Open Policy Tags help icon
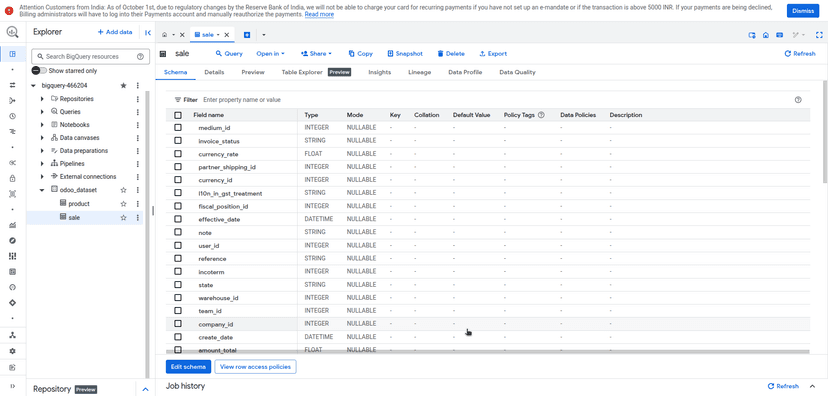 (541, 115)
